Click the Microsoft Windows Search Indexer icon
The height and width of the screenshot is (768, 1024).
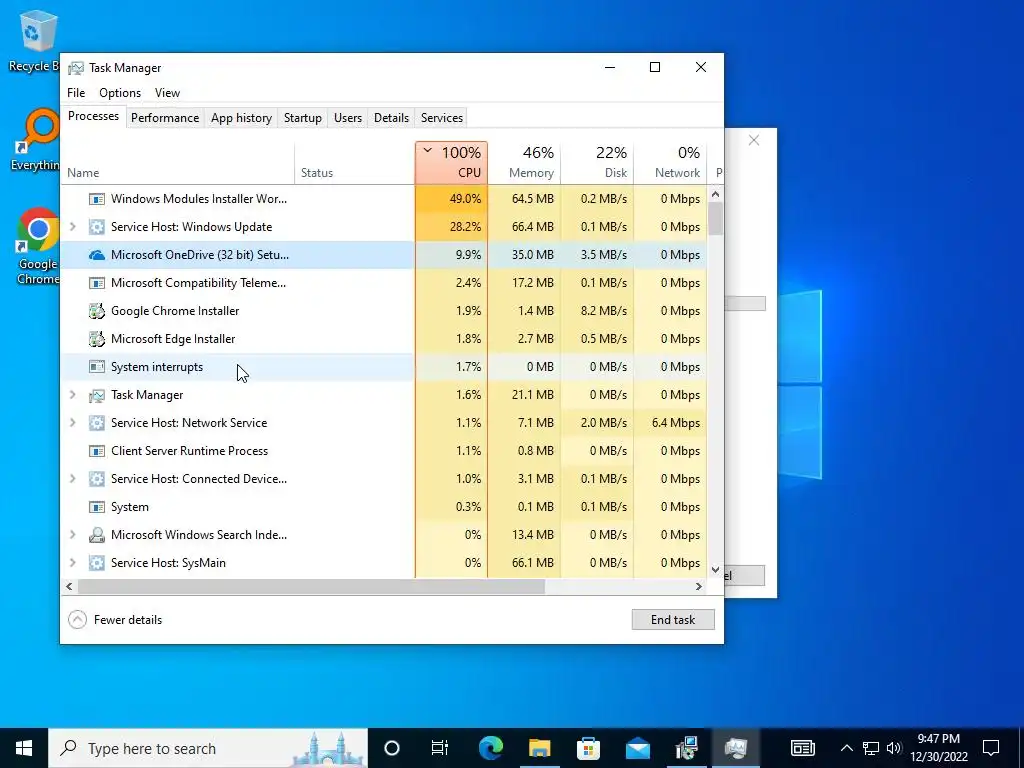(x=97, y=535)
